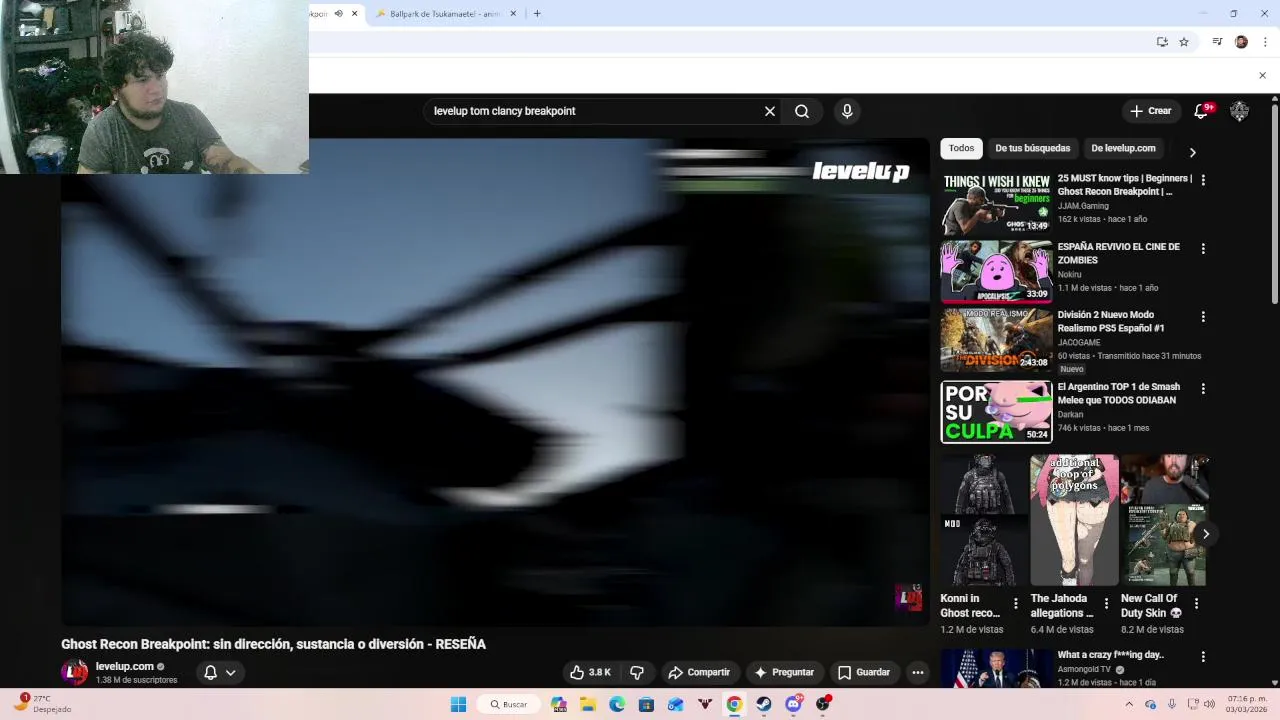Click the YouTube search magnifier button
Screen dimensions: 1280x720
(x=802, y=111)
